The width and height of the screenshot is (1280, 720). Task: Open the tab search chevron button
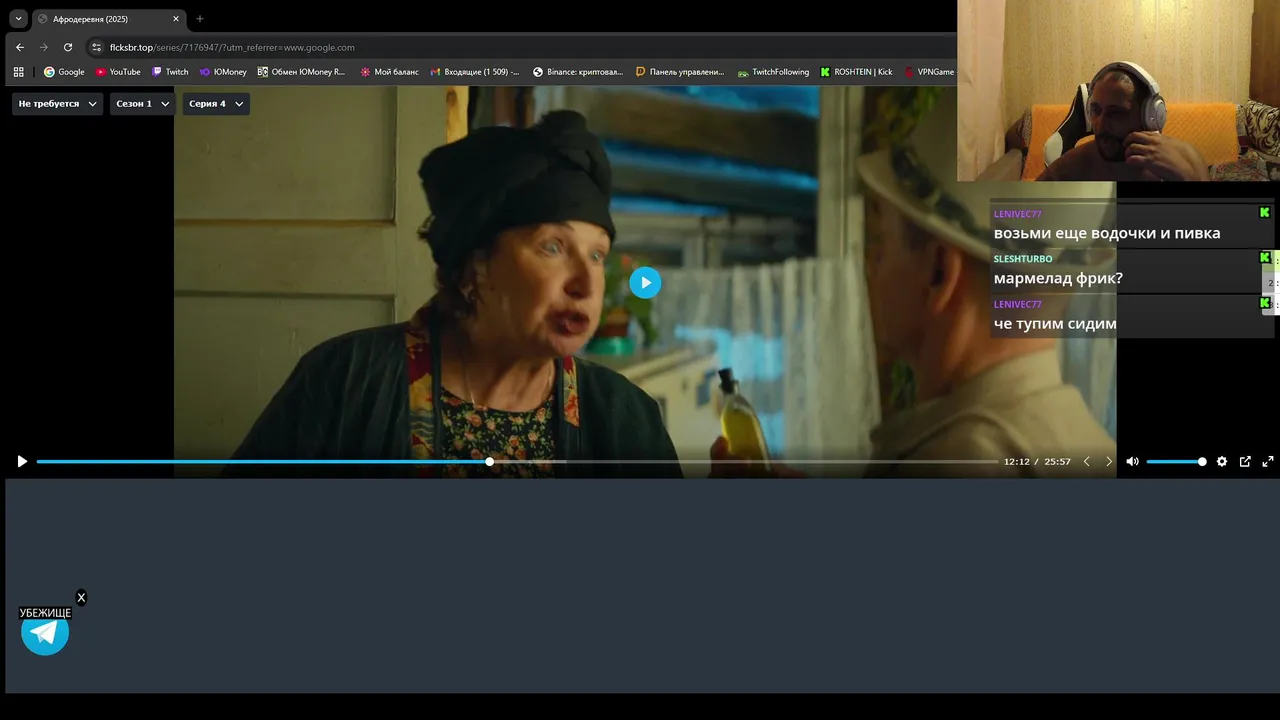coord(18,19)
